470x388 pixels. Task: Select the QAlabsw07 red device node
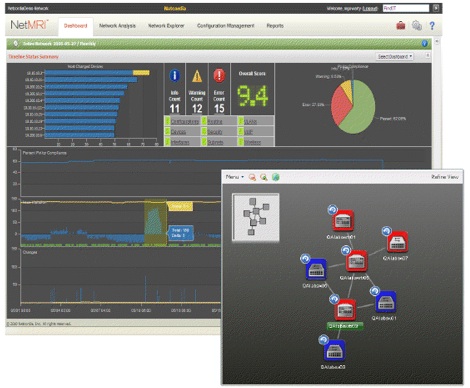coord(397,242)
